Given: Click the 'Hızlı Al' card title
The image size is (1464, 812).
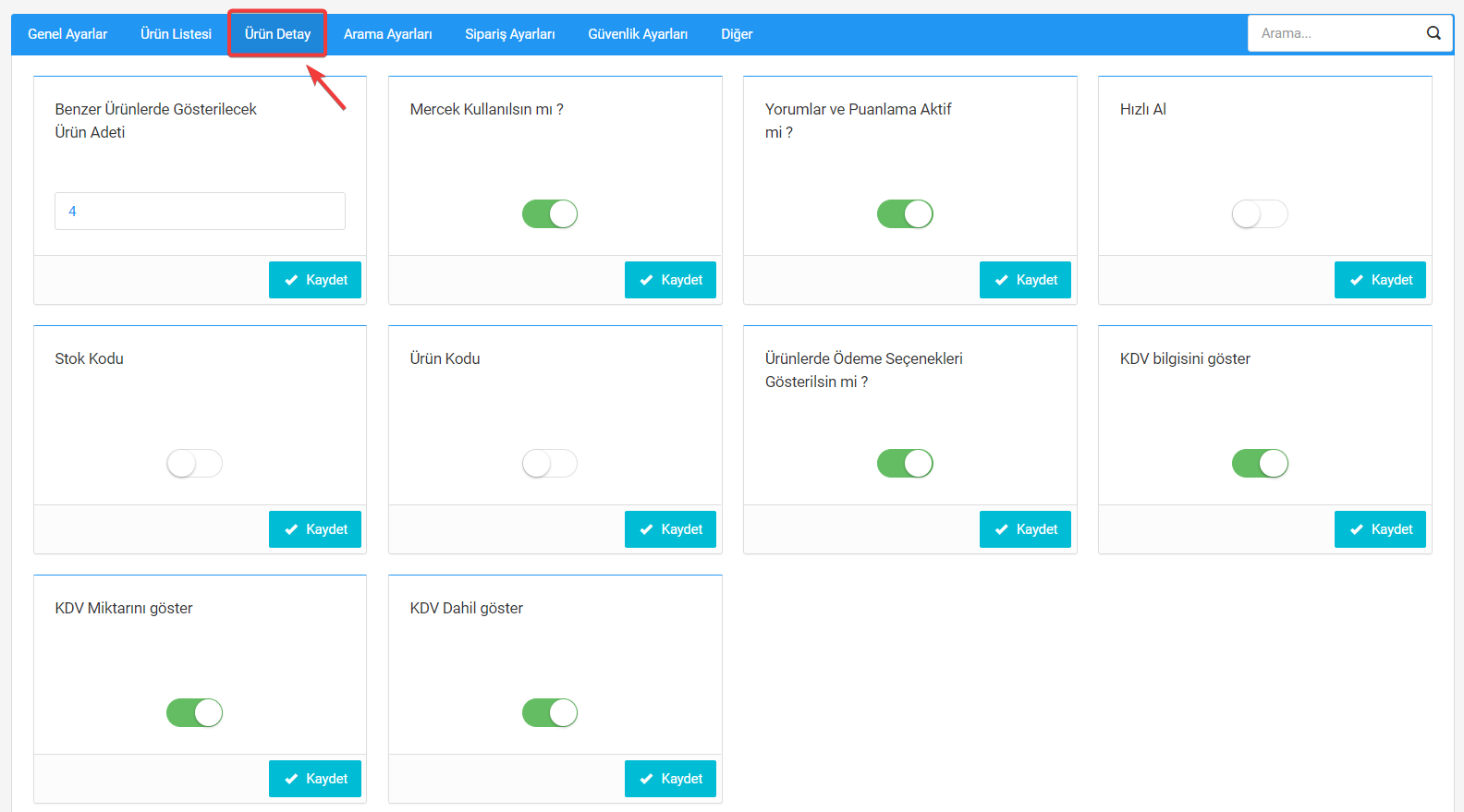Looking at the screenshot, I should pos(1143,109).
